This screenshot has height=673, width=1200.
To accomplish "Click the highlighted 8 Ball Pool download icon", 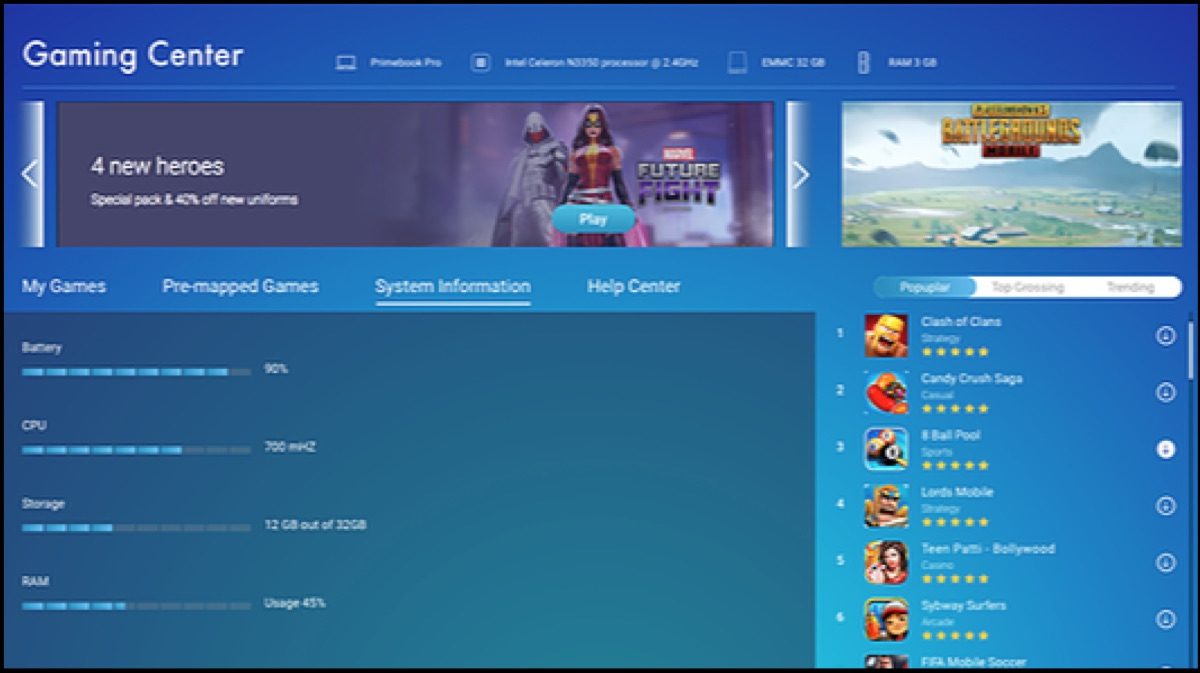I will coord(1165,450).
